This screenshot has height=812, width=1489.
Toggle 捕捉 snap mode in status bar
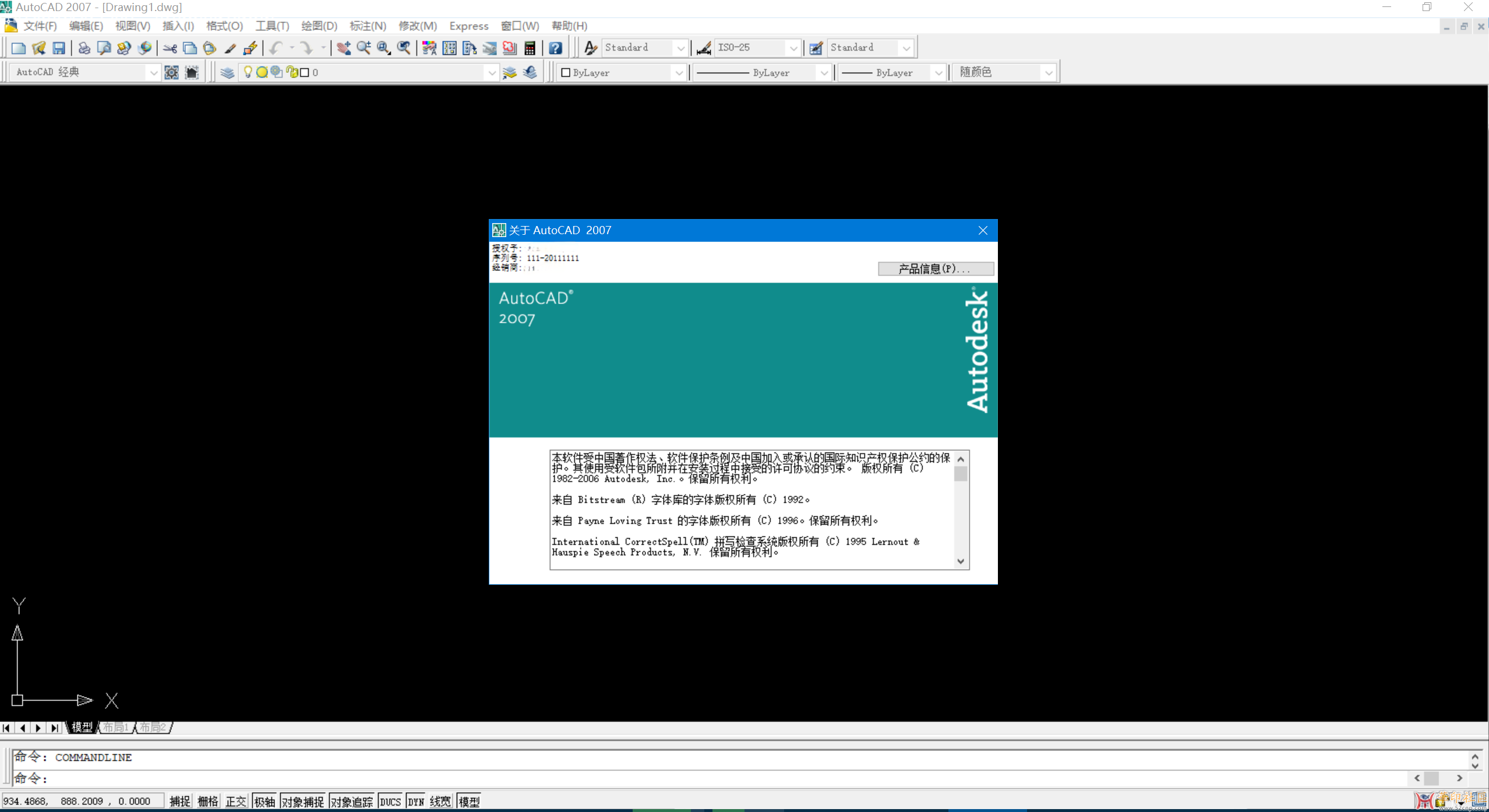point(180,802)
